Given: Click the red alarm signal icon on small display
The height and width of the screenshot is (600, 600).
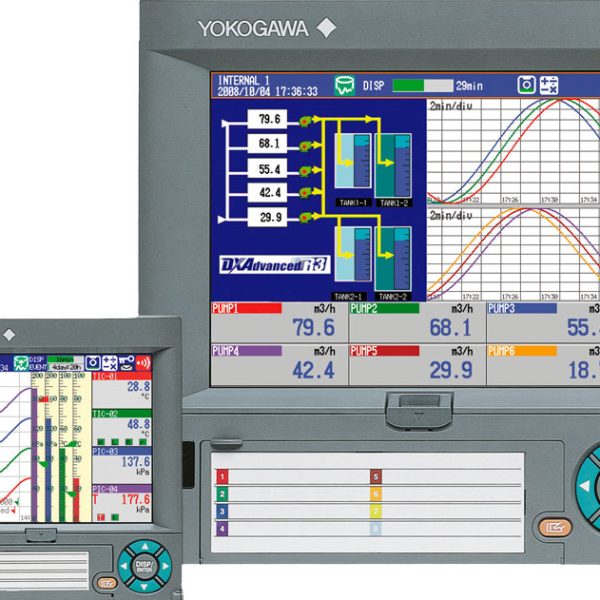Looking at the screenshot, I should click(142, 362).
